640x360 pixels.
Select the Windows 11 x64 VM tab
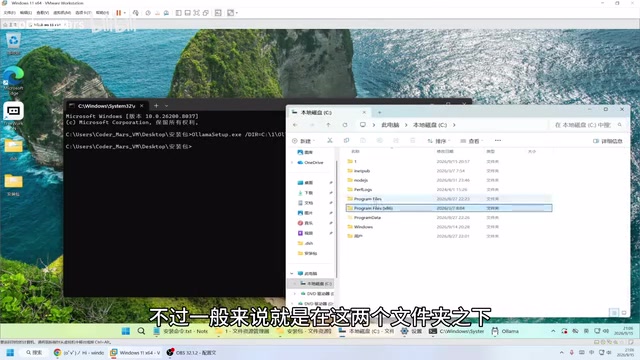click(x=47, y=25)
